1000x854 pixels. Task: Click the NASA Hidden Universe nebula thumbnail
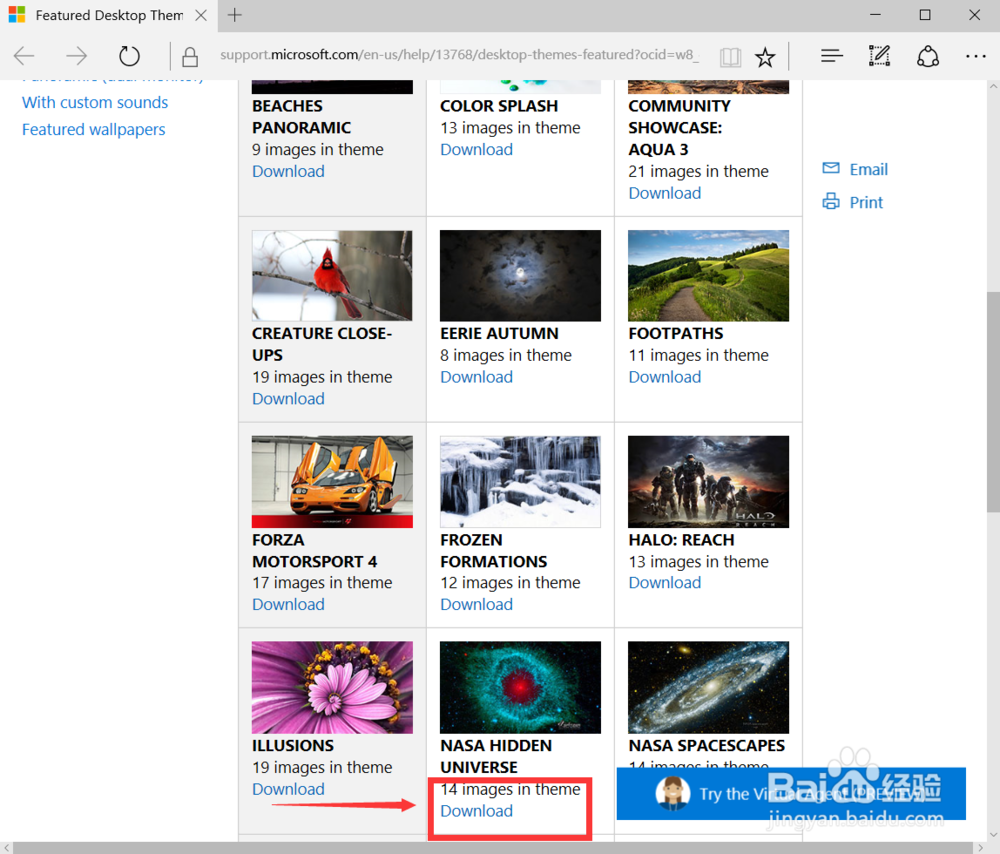520,688
